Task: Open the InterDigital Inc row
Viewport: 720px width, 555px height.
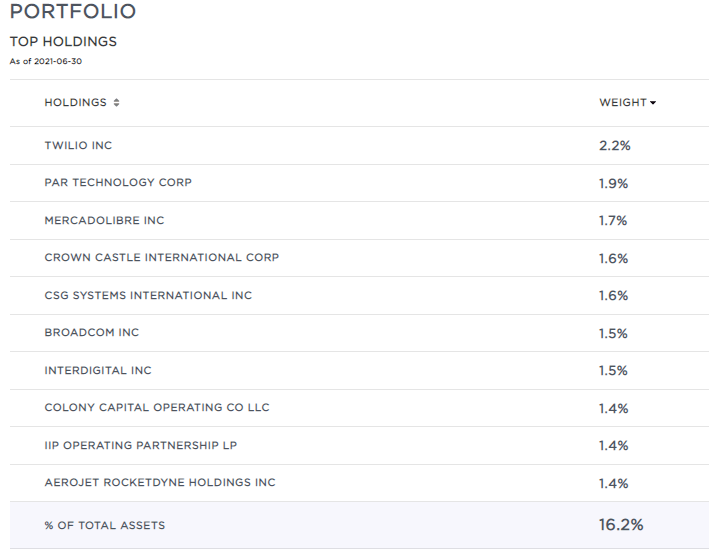Action: click(x=98, y=371)
